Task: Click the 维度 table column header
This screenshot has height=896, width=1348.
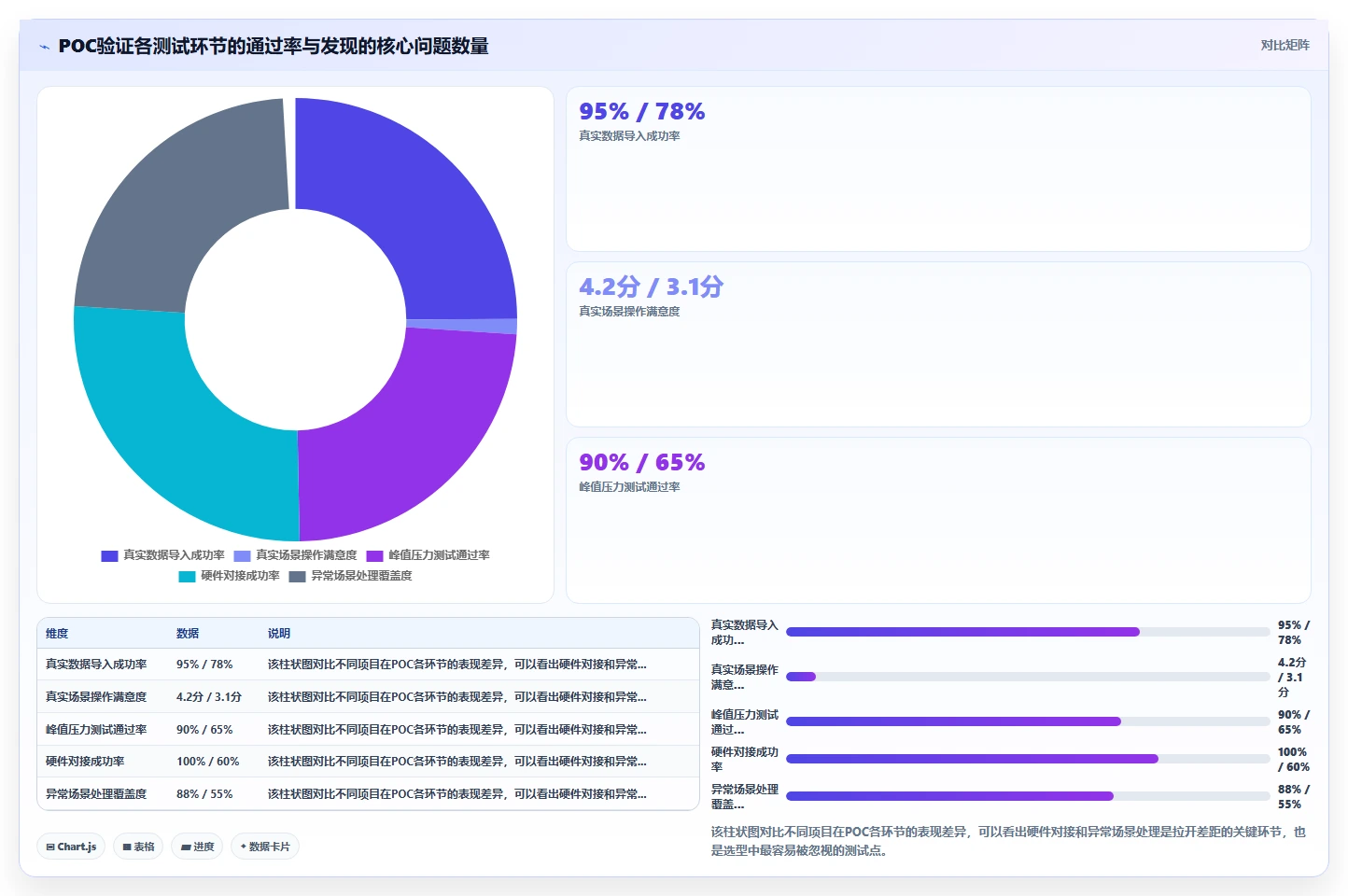Action: pos(57,633)
